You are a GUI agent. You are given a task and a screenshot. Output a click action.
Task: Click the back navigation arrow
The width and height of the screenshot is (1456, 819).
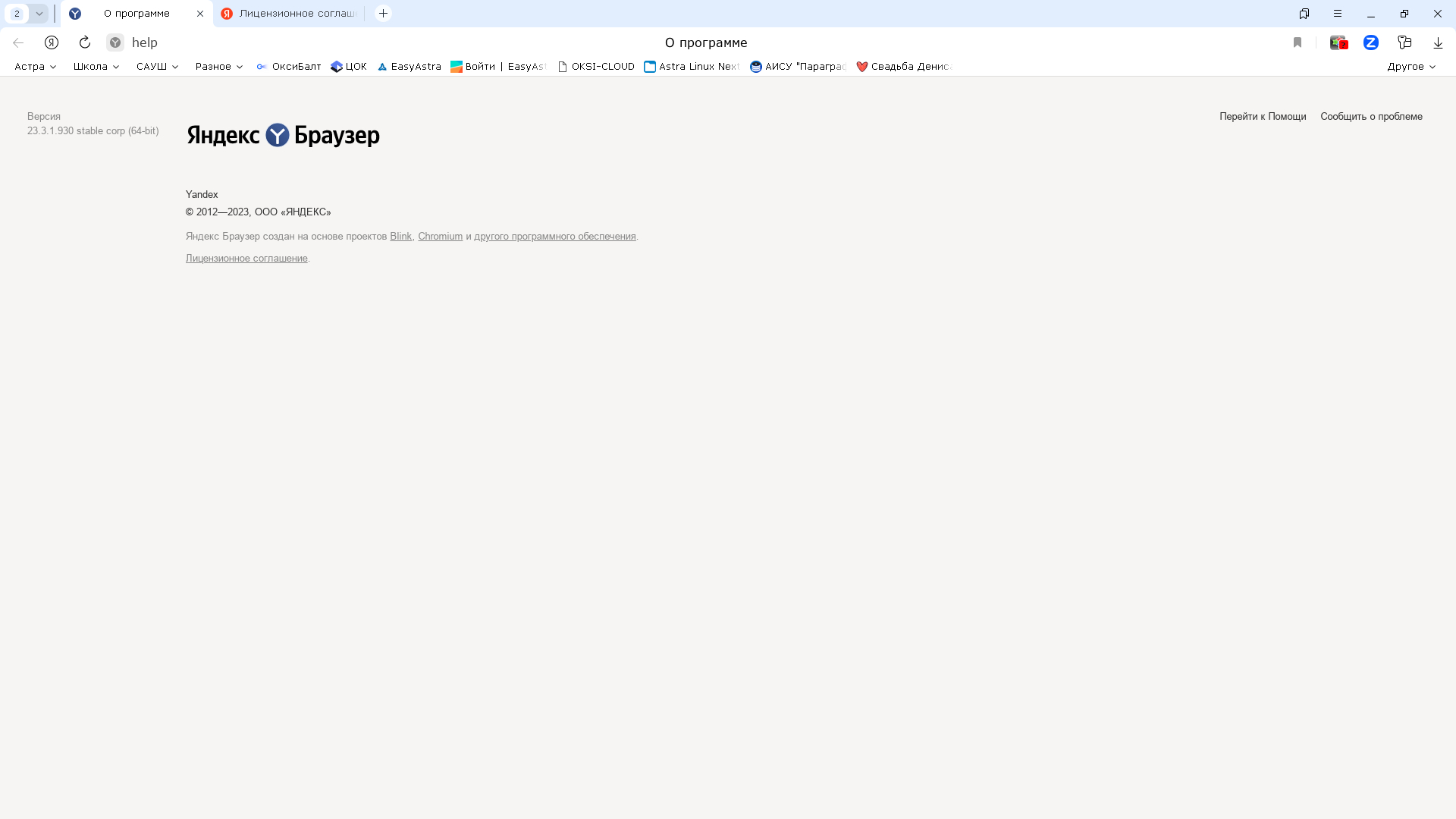pos(18,42)
